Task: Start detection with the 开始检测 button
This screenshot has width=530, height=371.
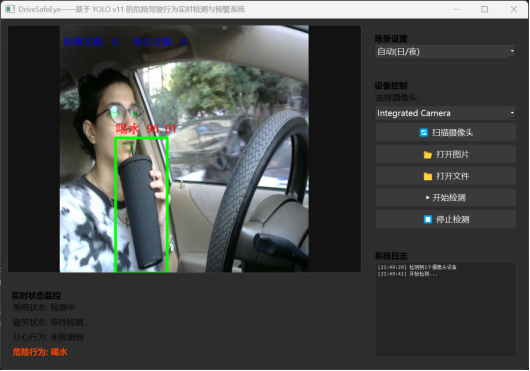Action: [x=445, y=198]
